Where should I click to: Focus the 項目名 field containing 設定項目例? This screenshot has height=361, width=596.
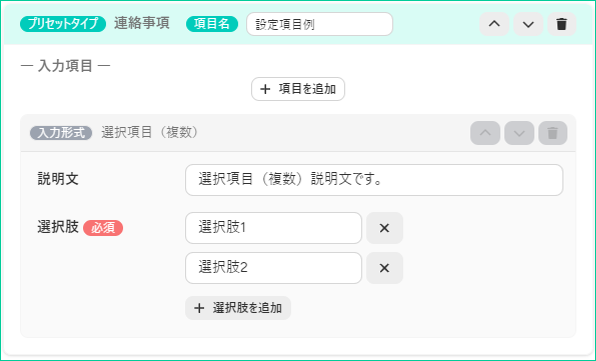319,24
